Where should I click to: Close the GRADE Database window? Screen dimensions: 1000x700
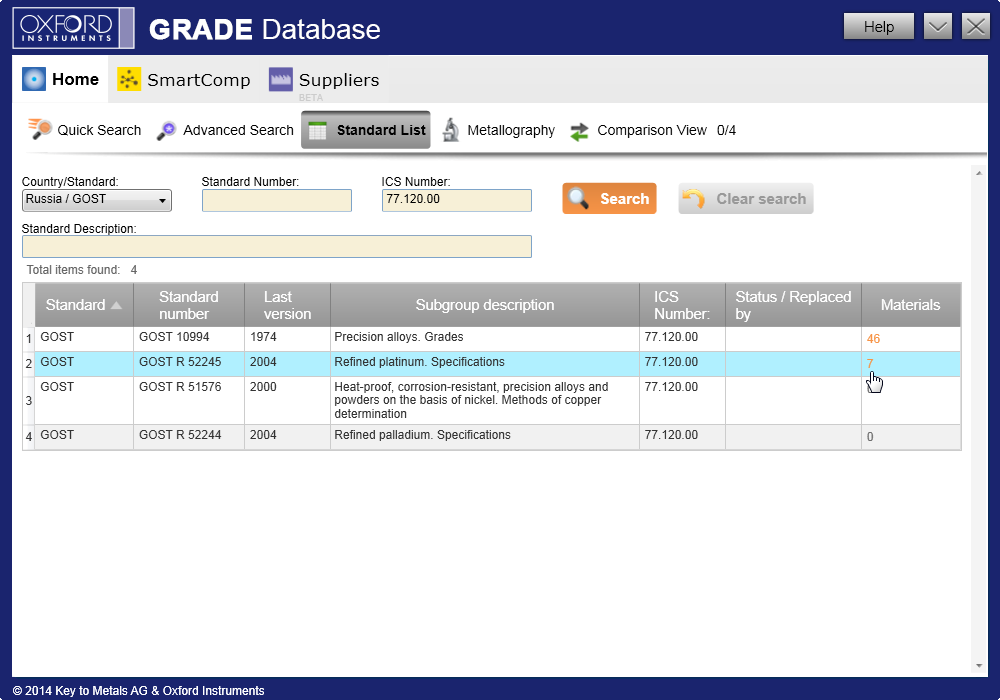[976, 27]
